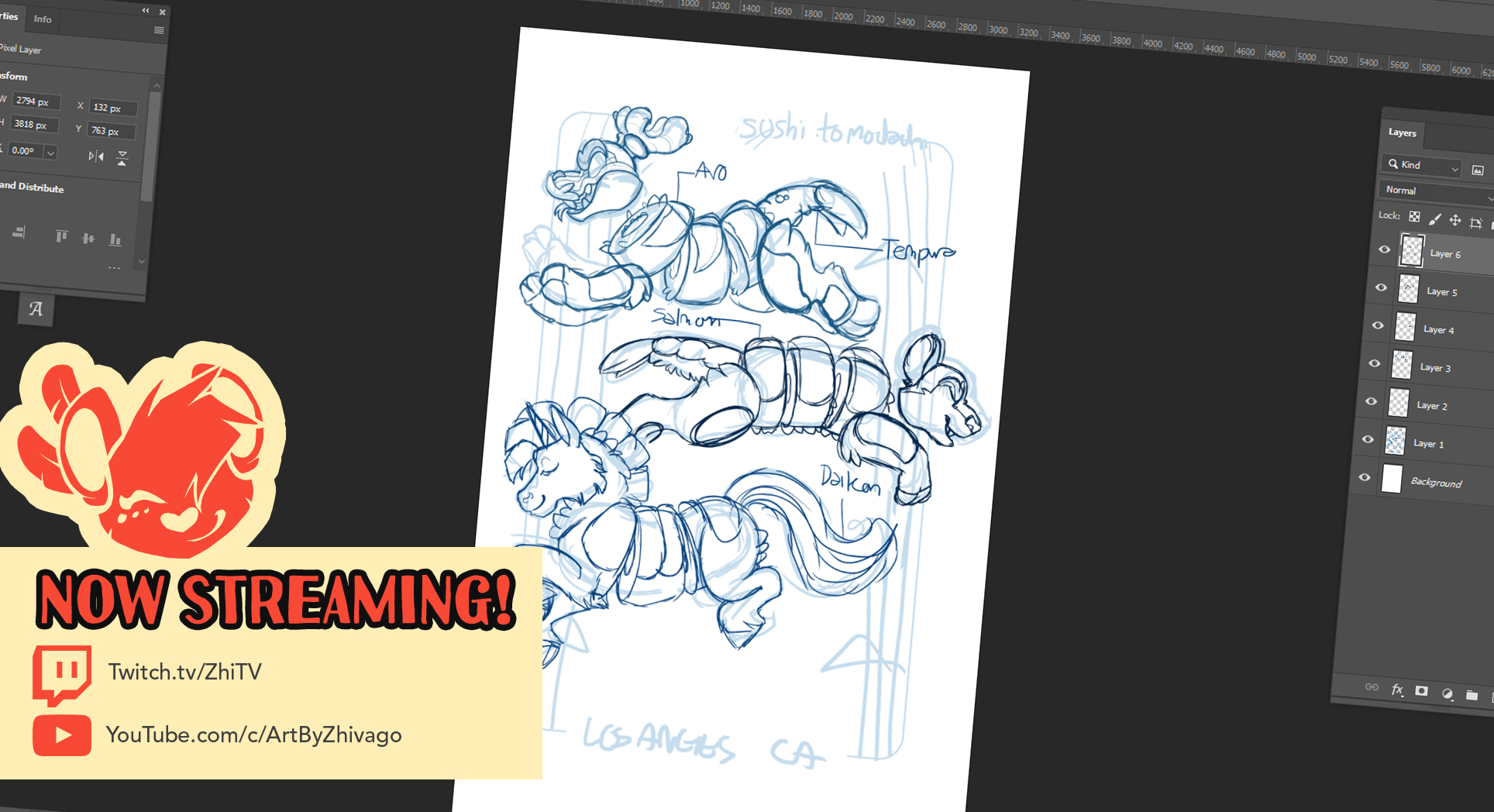Add a layer mask
1494x812 pixels.
1421,691
